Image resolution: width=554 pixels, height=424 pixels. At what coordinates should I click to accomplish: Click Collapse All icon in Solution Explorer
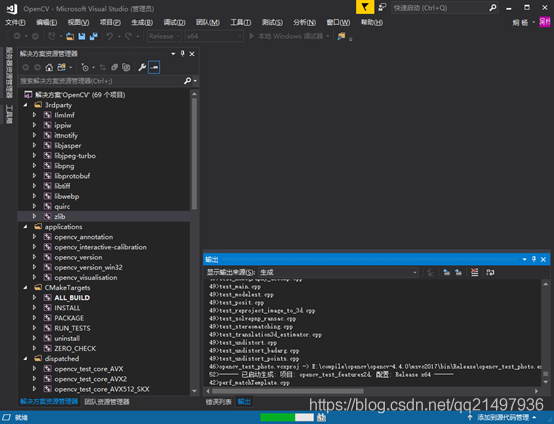(x=114, y=67)
